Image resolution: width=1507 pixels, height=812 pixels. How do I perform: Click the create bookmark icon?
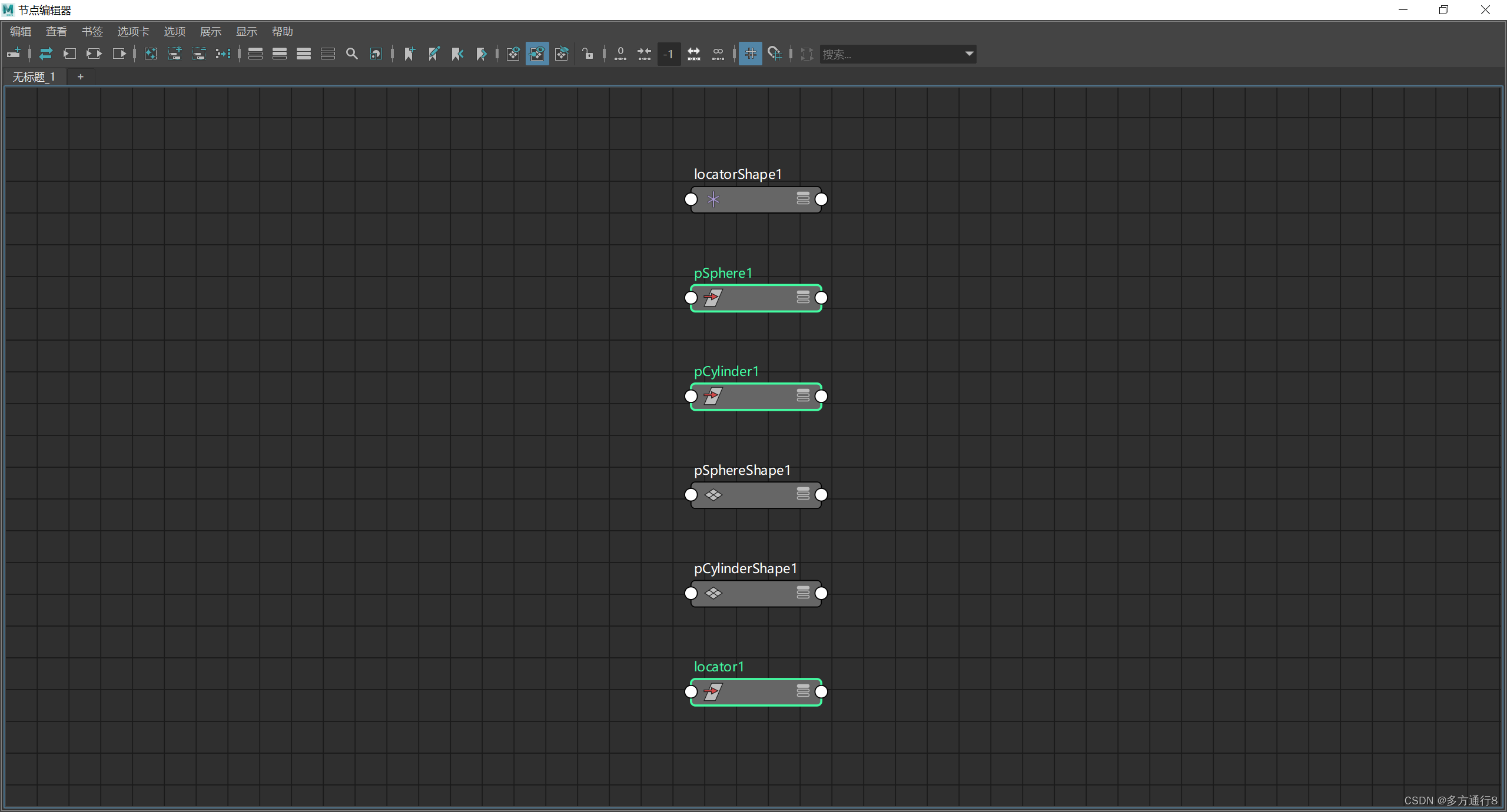(x=410, y=54)
